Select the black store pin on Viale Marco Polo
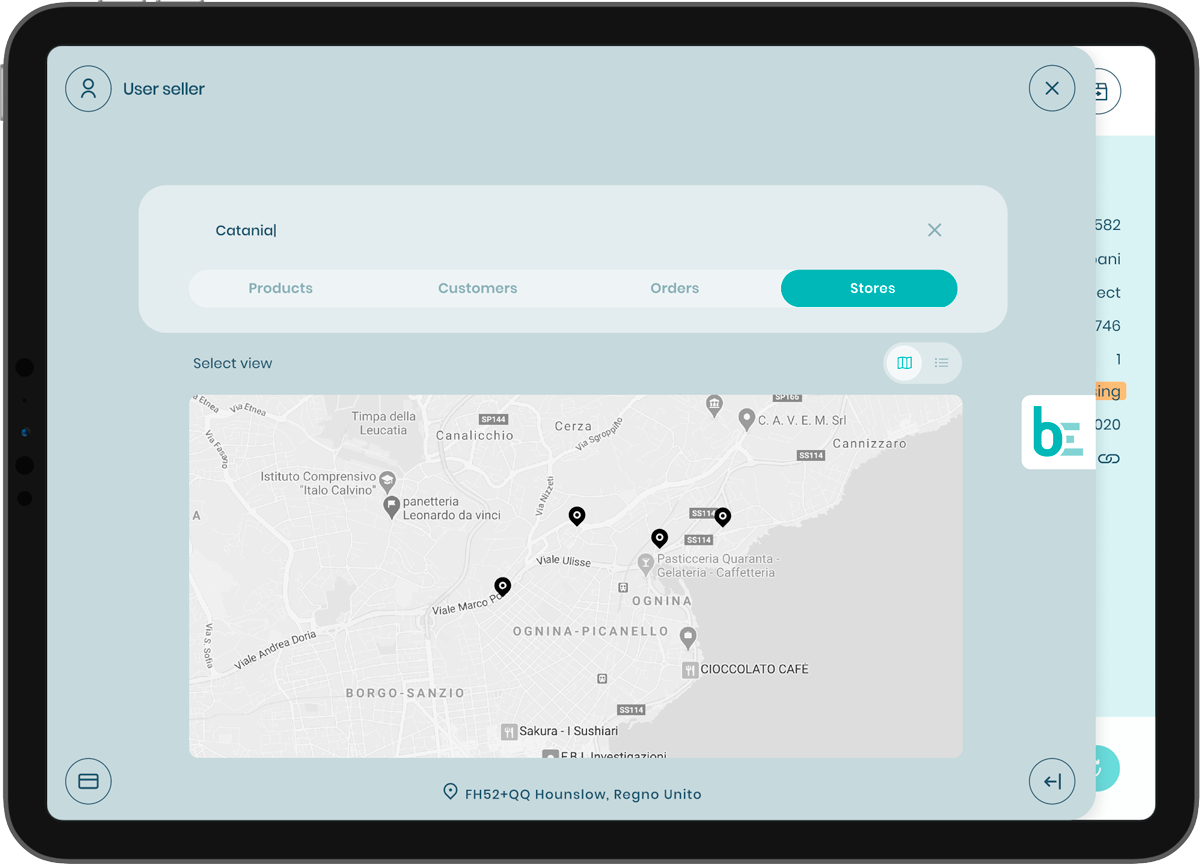This screenshot has width=1200, height=864. tap(503, 587)
